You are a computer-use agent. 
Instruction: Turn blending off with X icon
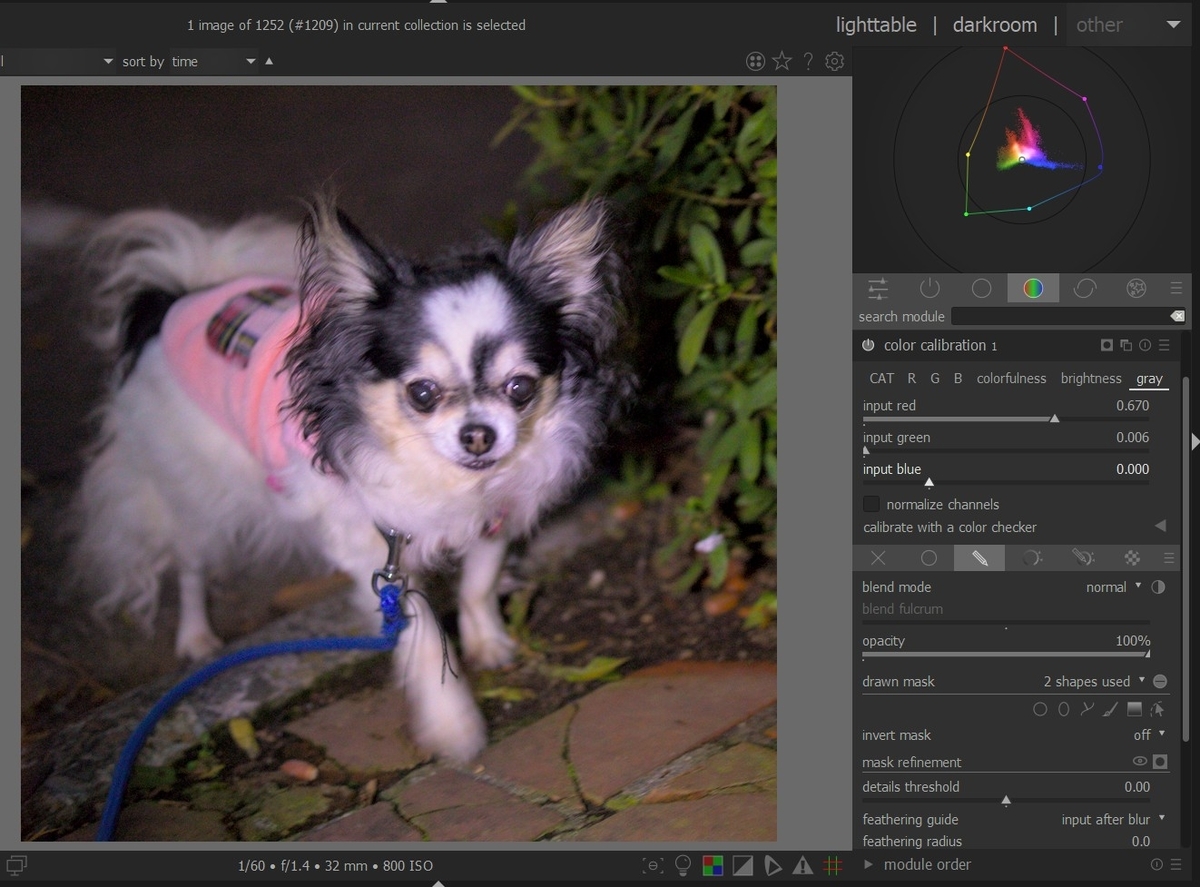[878, 558]
